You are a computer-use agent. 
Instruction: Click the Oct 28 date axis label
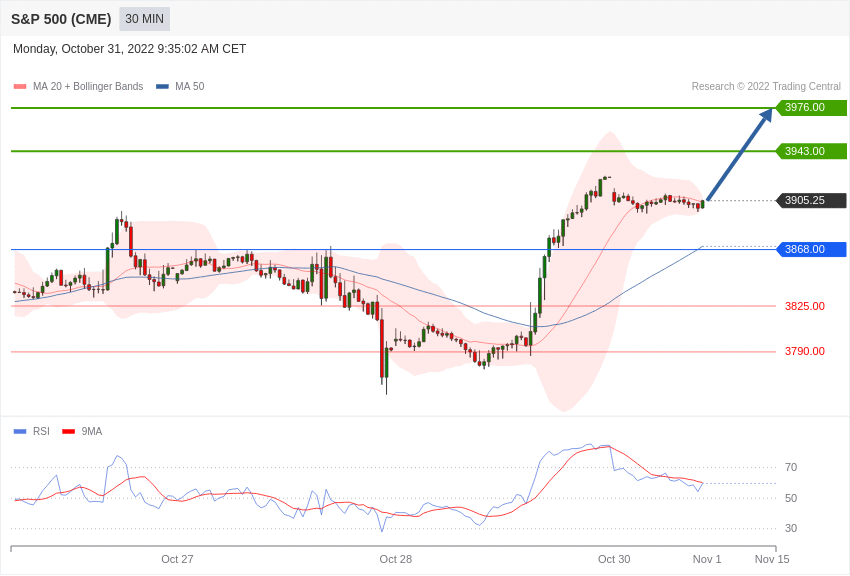click(x=396, y=559)
